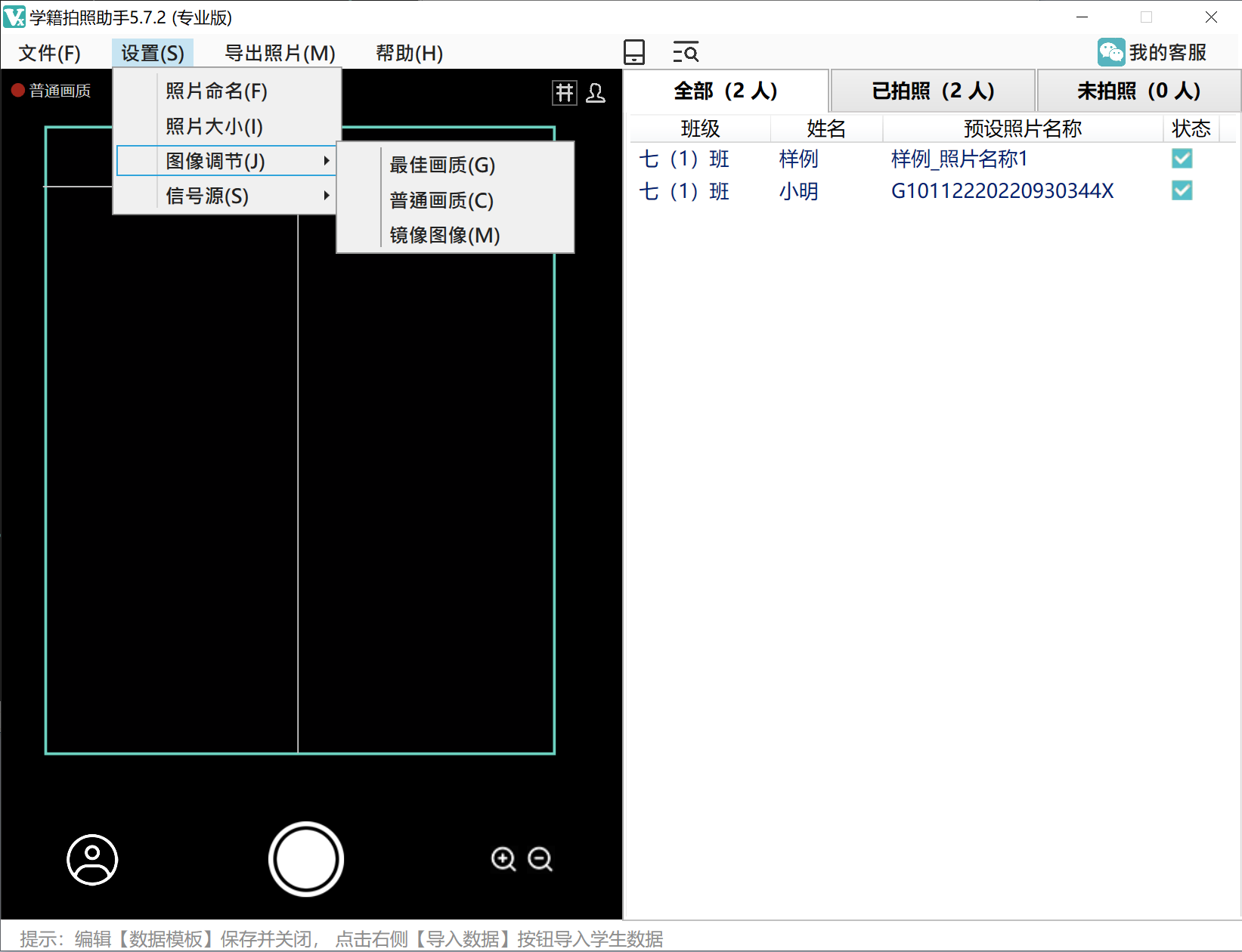The height and width of the screenshot is (952, 1242).
Task: Select 信号源(S) menu entry
Action: [x=227, y=196]
